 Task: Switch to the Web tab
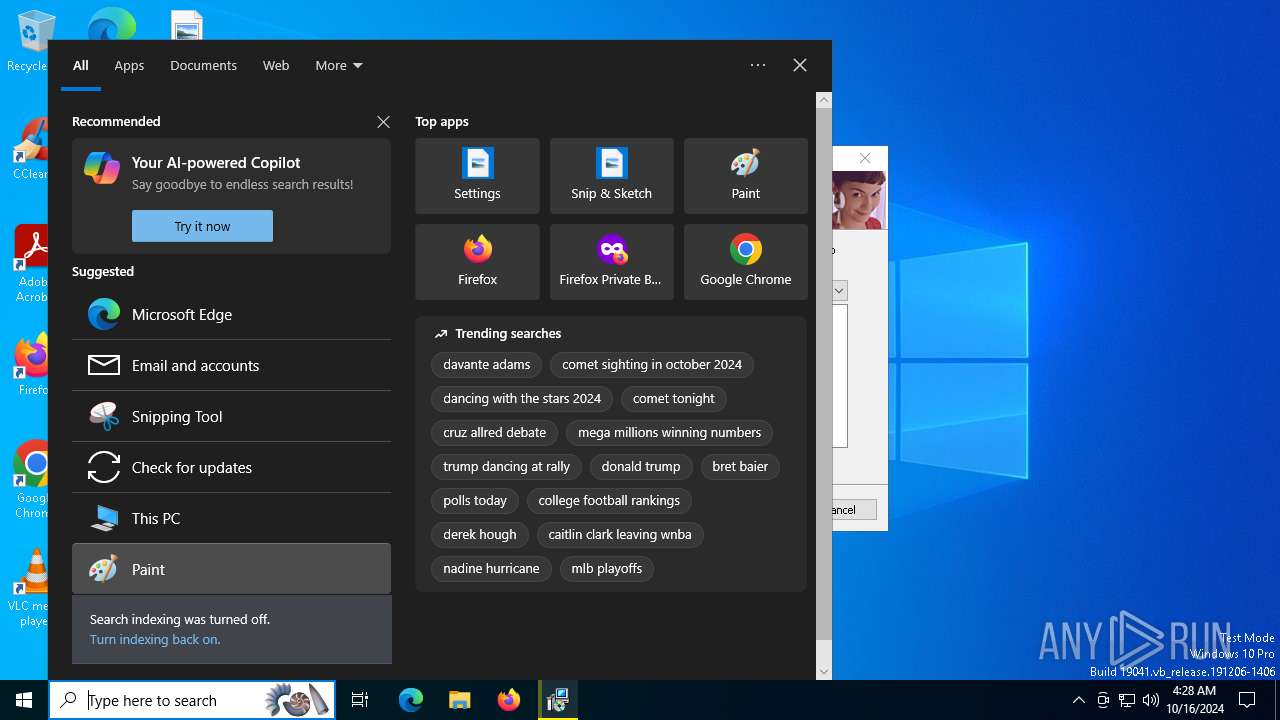[276, 65]
